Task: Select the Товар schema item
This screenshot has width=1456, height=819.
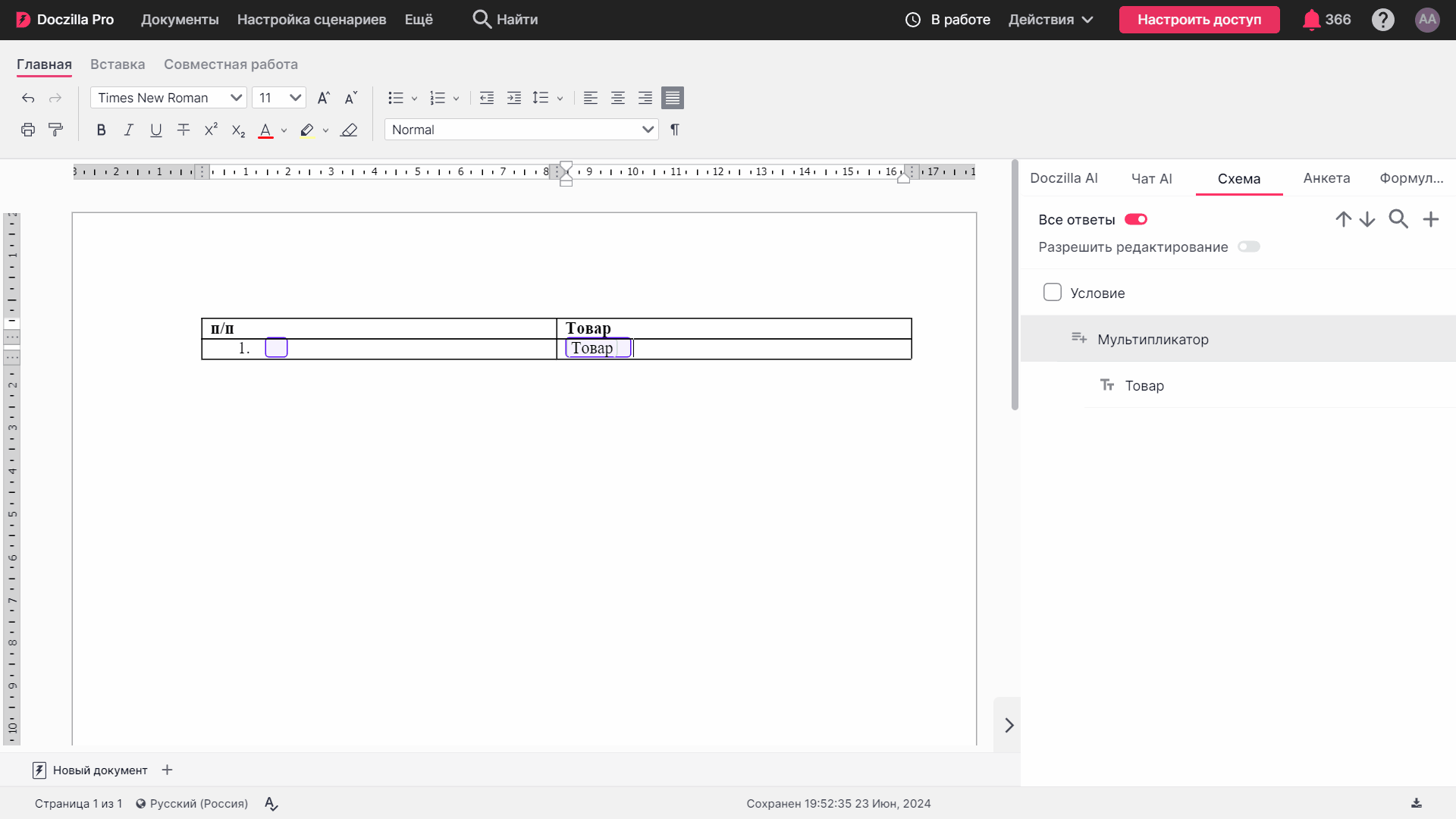Action: [x=1270, y=385]
